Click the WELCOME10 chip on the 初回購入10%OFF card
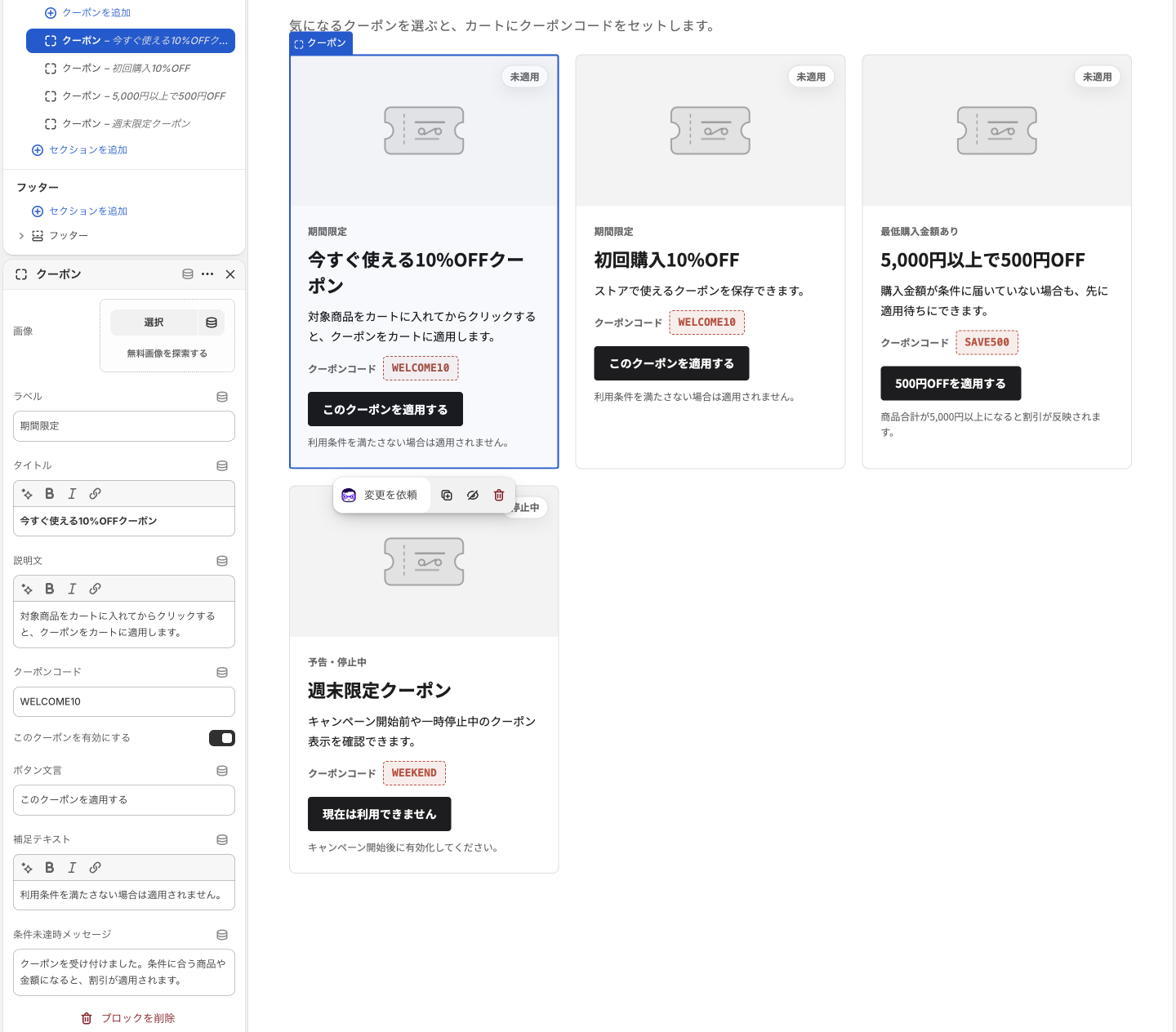This screenshot has width=1176, height=1032. point(707,322)
